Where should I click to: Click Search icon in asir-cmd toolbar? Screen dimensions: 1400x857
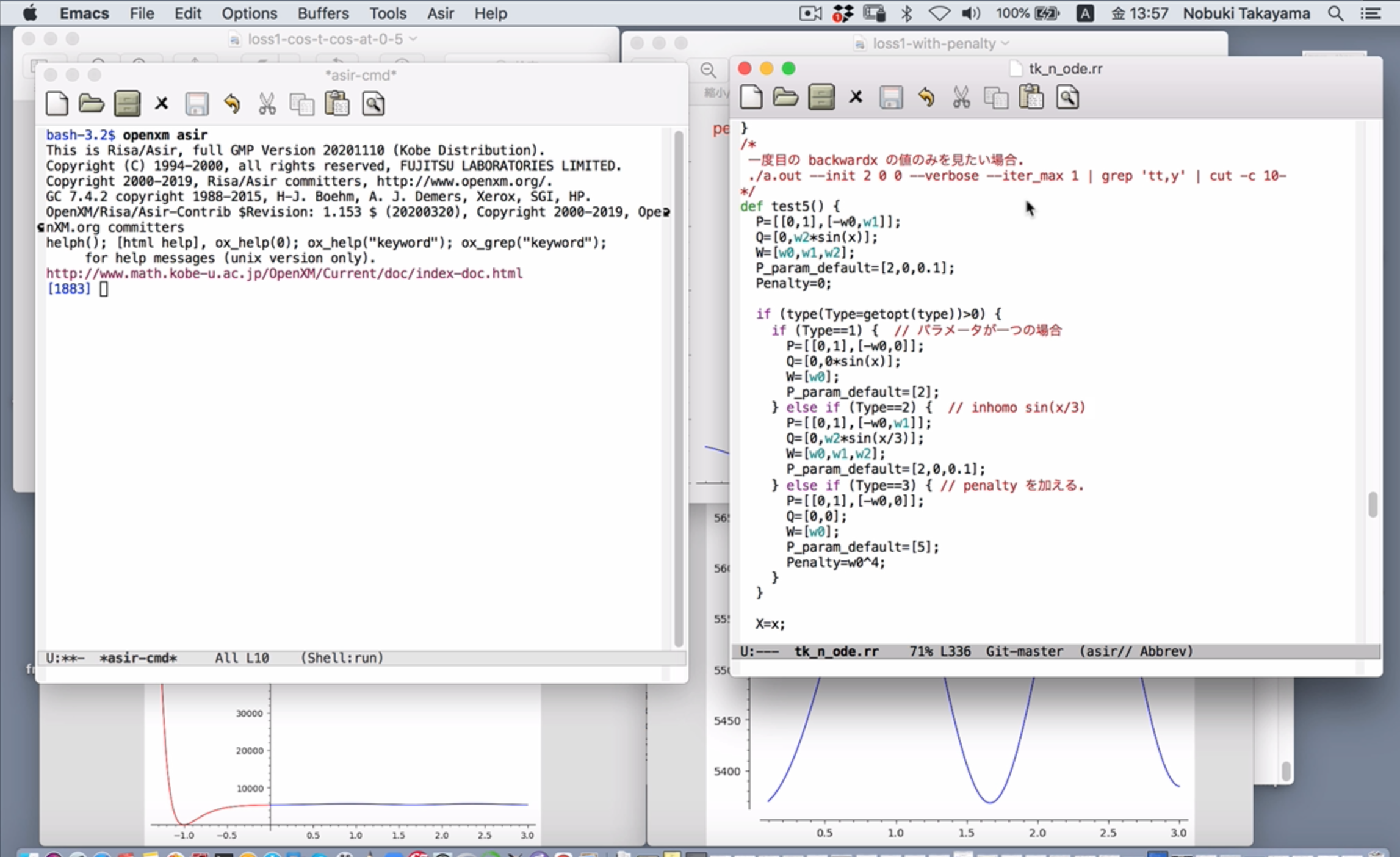(373, 104)
